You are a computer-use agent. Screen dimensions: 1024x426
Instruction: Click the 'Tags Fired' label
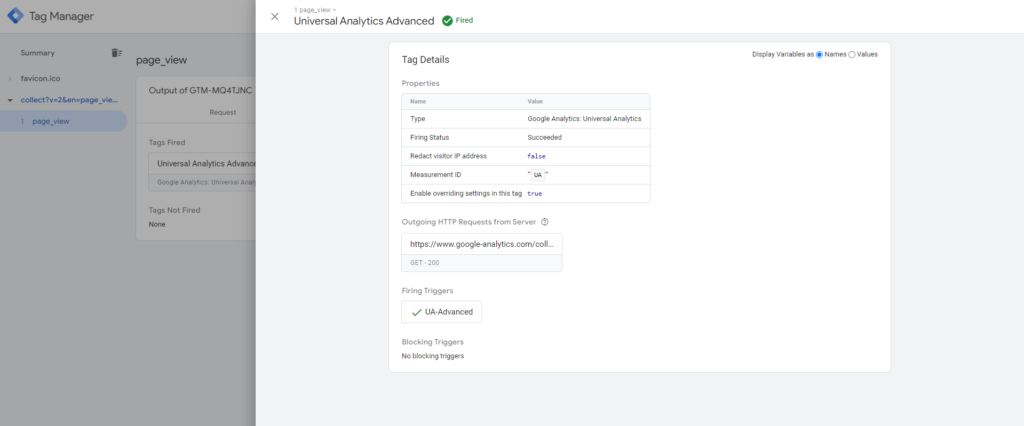click(x=167, y=142)
